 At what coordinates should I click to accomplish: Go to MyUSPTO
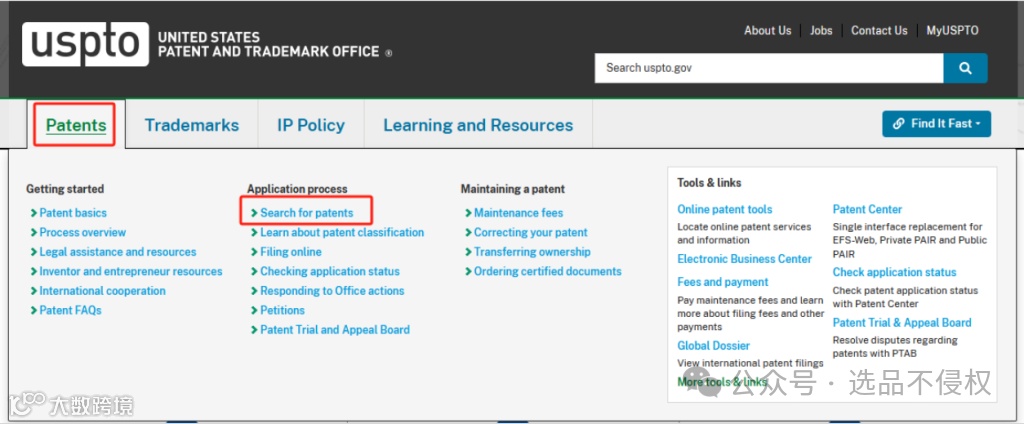[x=952, y=31]
